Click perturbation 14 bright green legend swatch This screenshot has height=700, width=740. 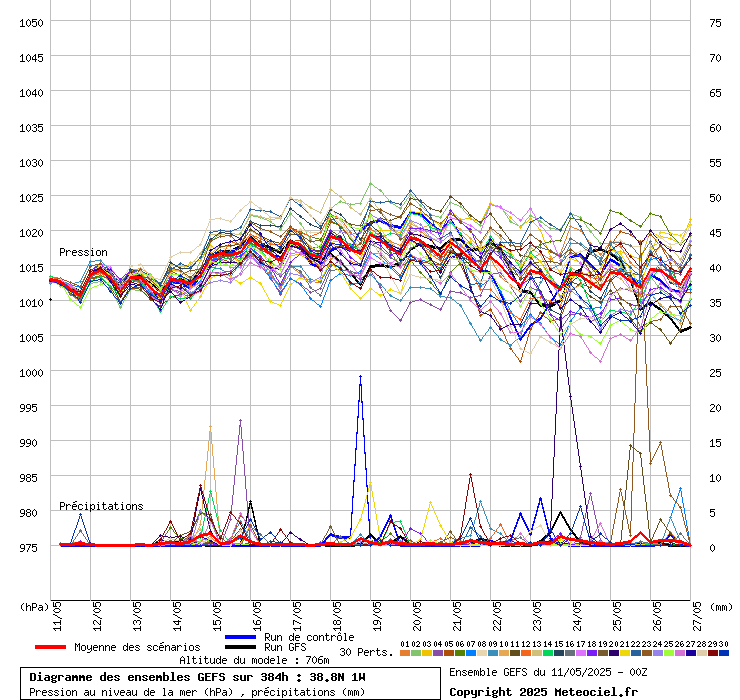point(547,653)
